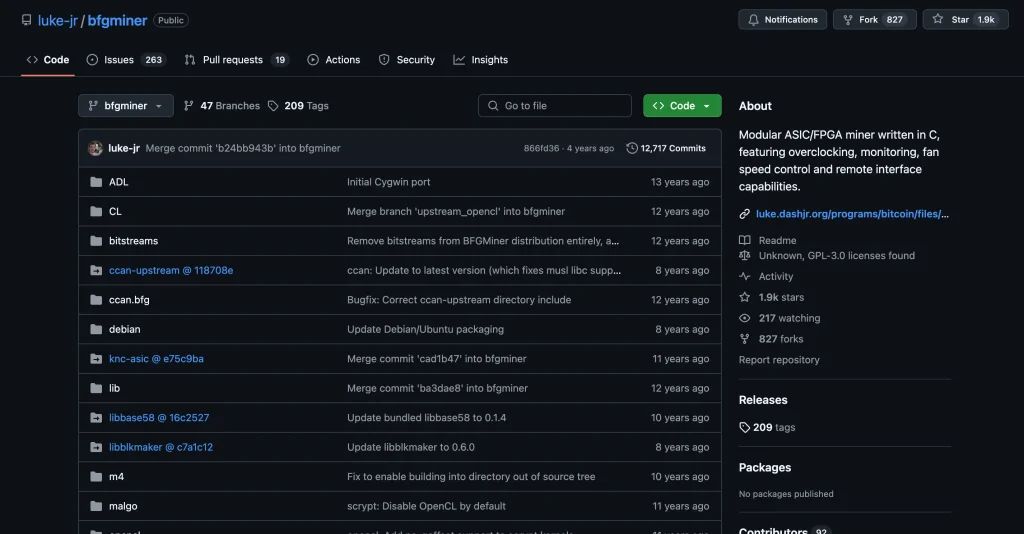
Task: View the Insights tab
Action: pyautogui.click(x=481, y=59)
